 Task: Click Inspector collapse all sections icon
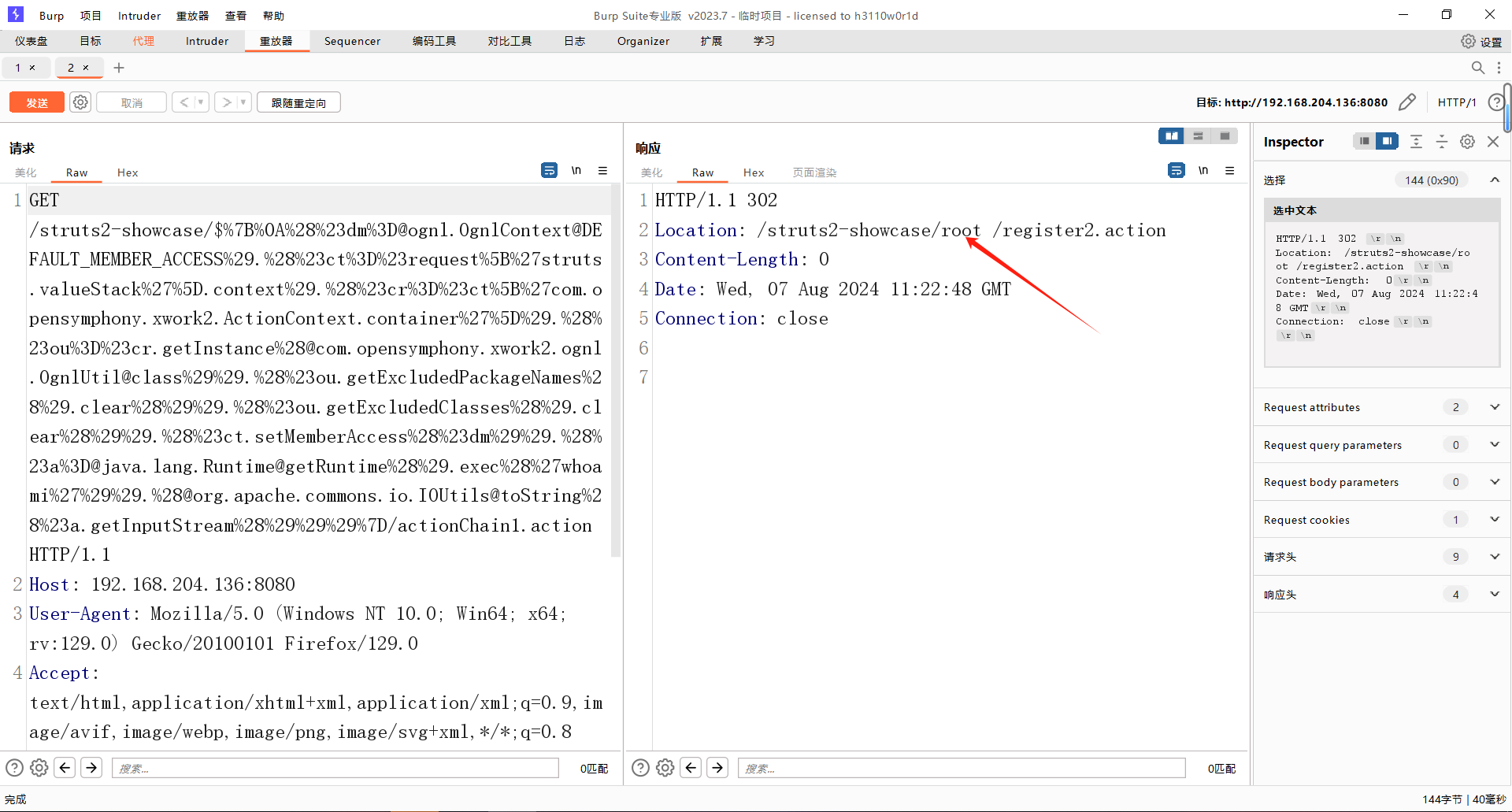[x=1442, y=141]
